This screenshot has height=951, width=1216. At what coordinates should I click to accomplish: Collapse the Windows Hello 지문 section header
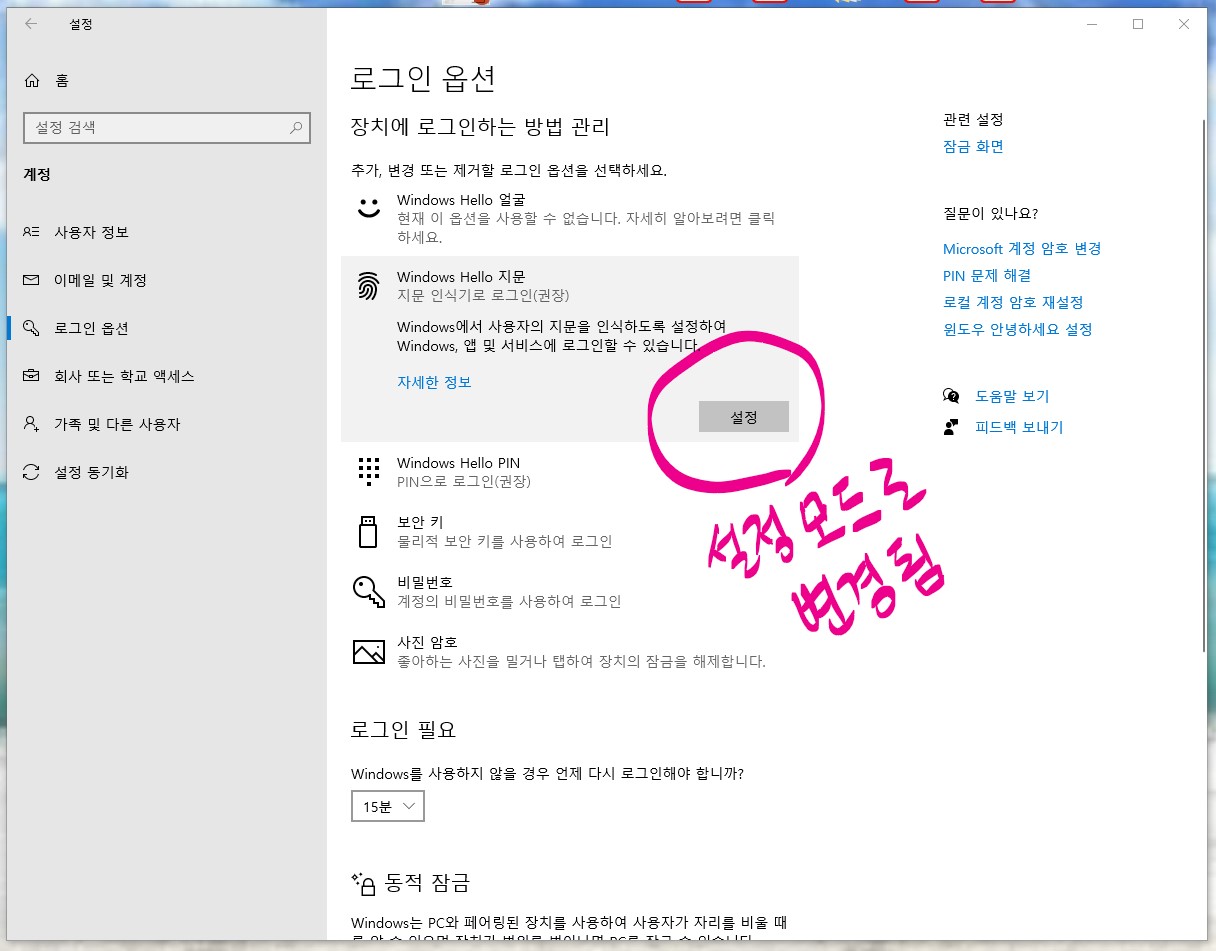coord(570,286)
